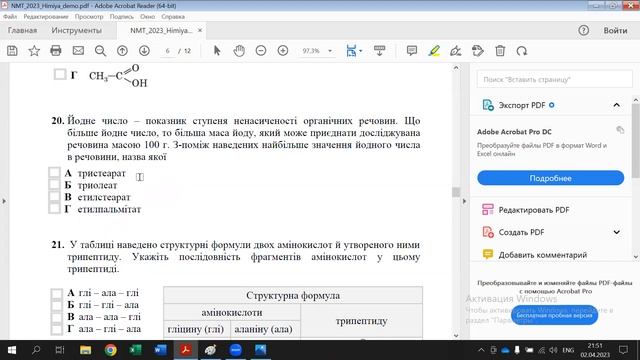
Task: Open Word from the taskbar
Action: tap(160, 350)
